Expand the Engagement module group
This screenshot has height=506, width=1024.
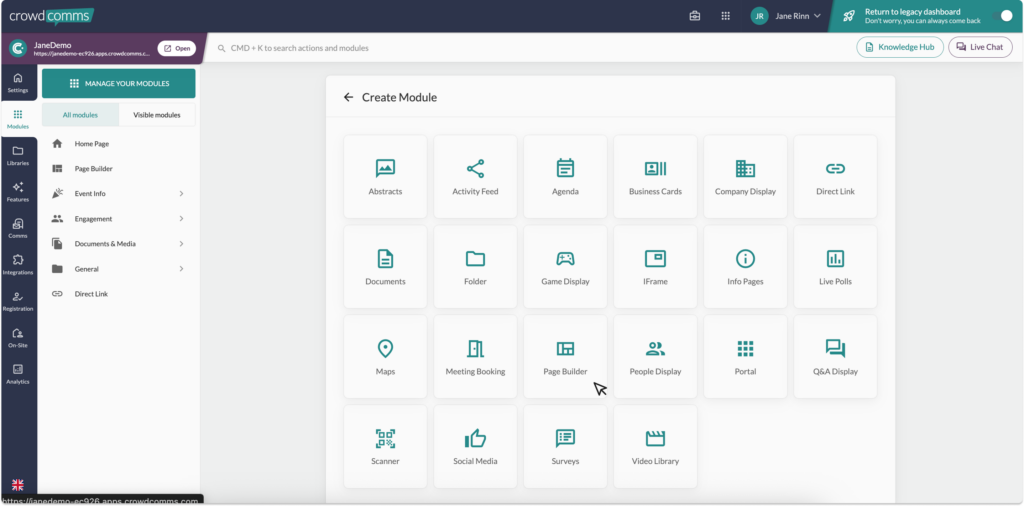[119, 219]
